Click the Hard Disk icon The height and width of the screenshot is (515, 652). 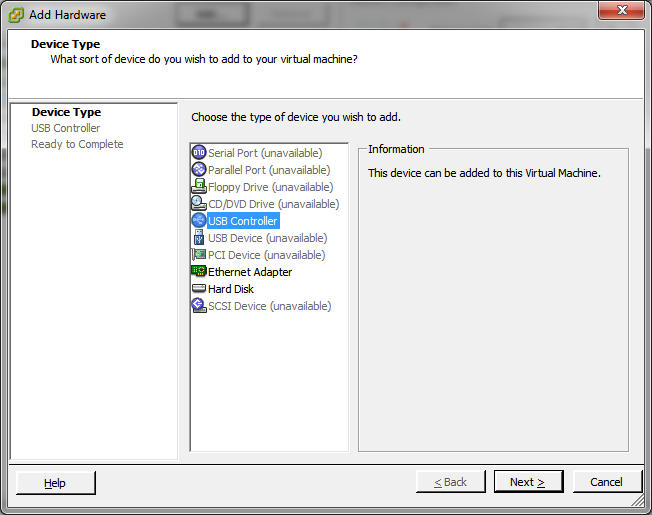[x=198, y=289]
